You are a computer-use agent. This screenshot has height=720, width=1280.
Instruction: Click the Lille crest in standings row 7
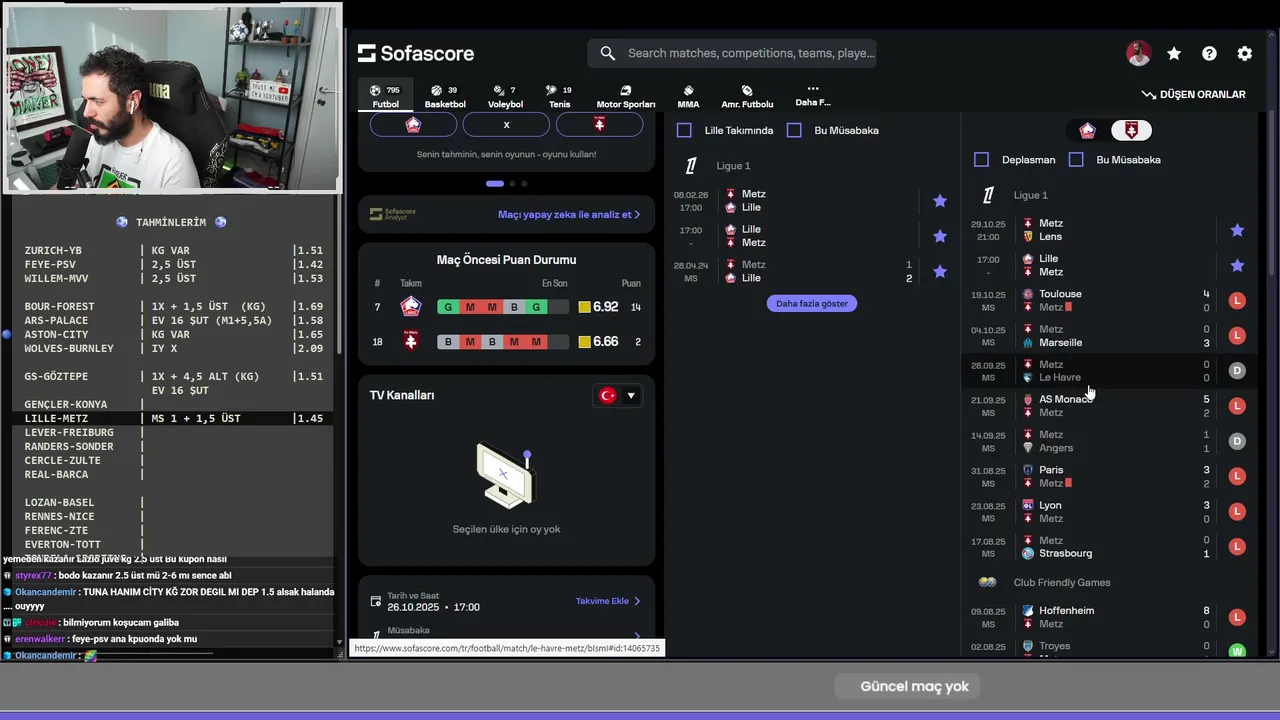pos(410,307)
